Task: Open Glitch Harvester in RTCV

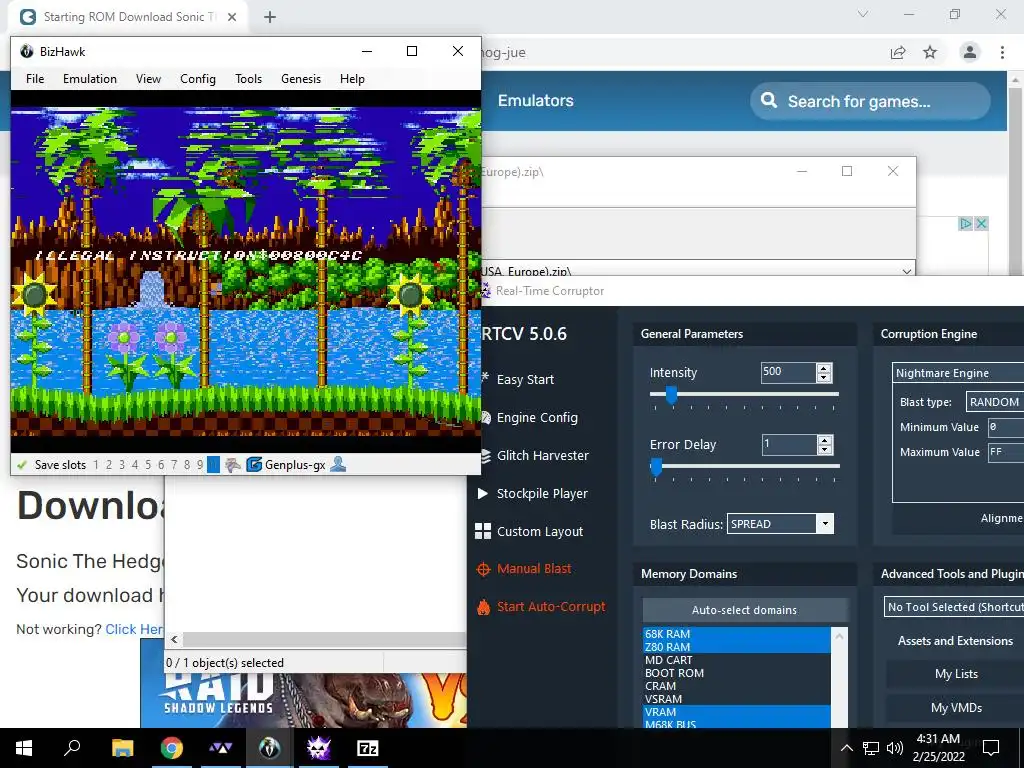Action: click(x=543, y=455)
